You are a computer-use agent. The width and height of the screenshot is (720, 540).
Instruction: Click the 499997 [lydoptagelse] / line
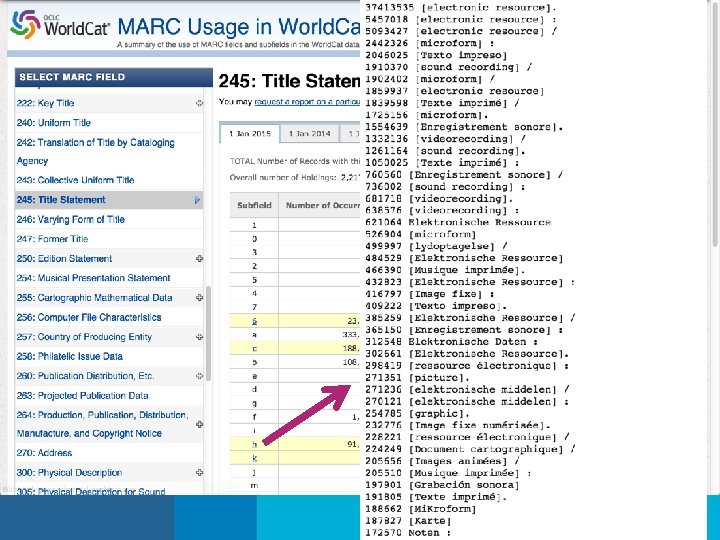click(436, 246)
